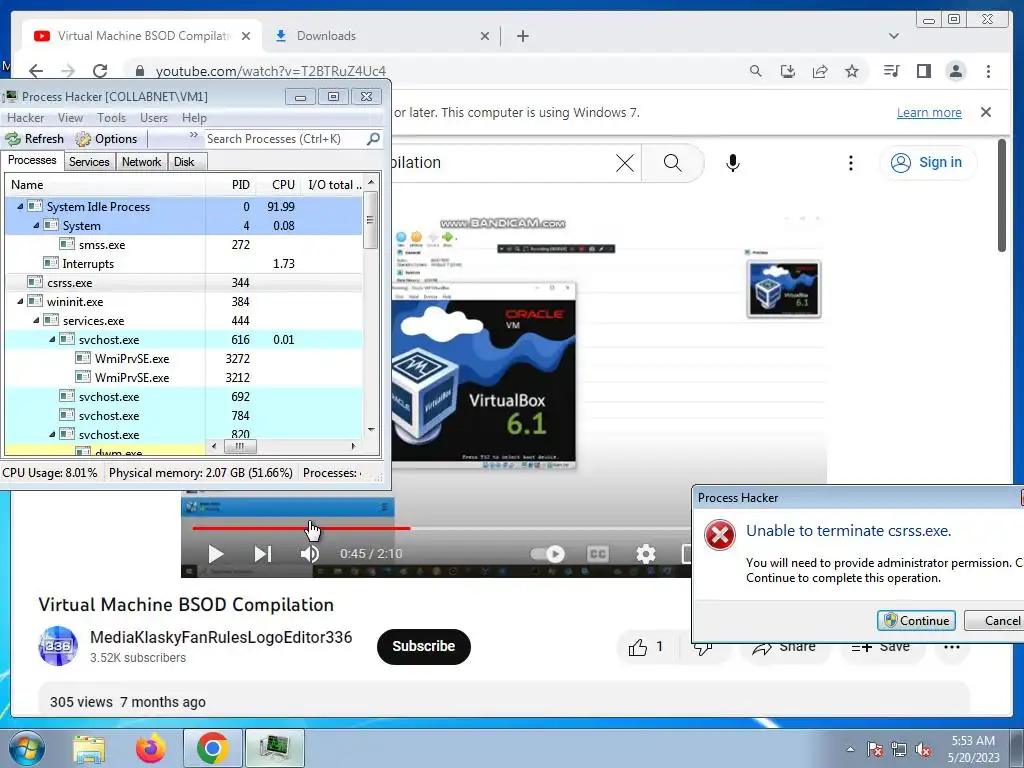This screenshot has width=1024, height=768.
Task: Open the Help menu in Process Hacker
Action: click(194, 118)
